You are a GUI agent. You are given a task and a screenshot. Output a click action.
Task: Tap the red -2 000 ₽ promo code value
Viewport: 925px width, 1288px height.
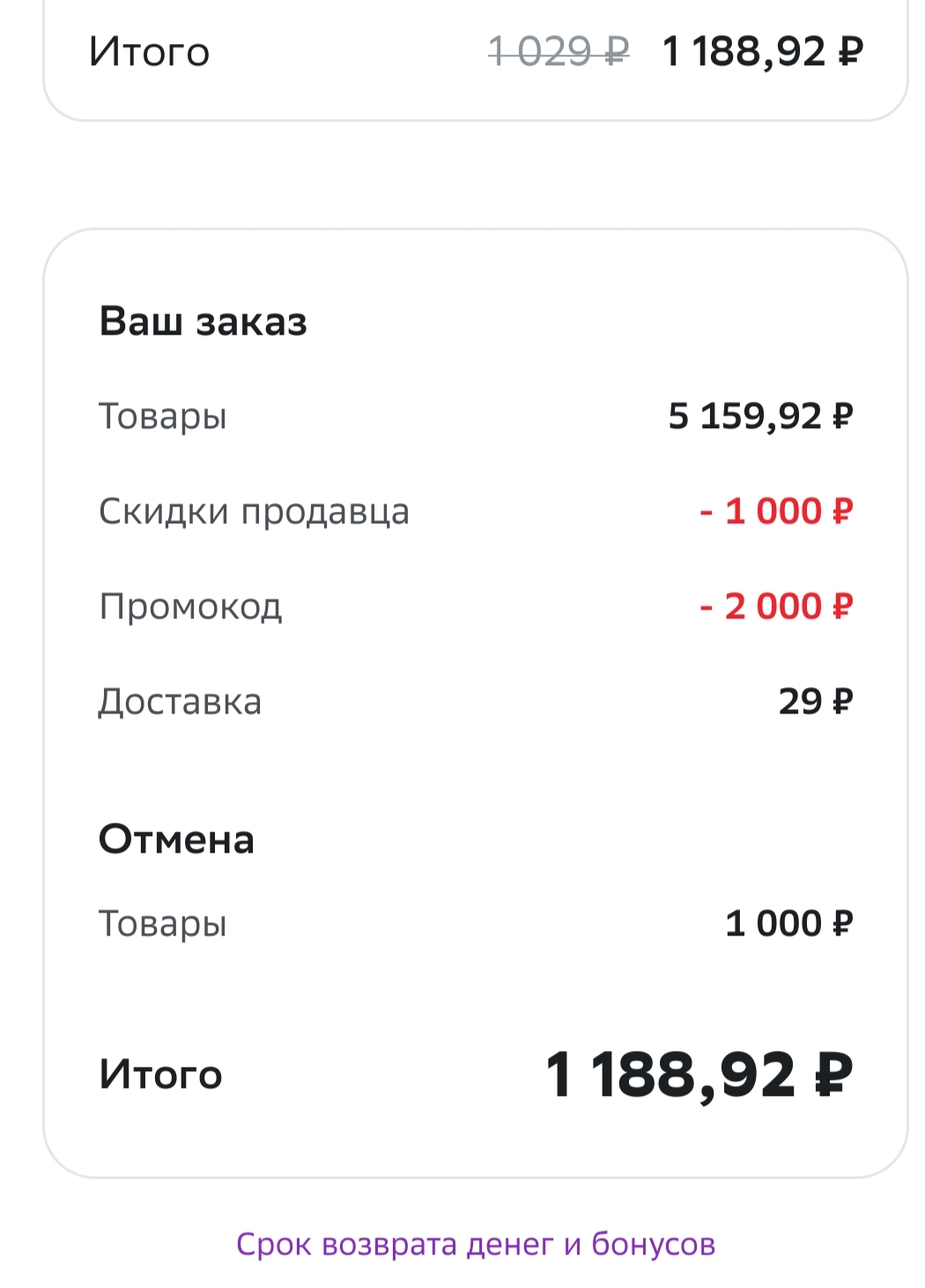(x=776, y=606)
